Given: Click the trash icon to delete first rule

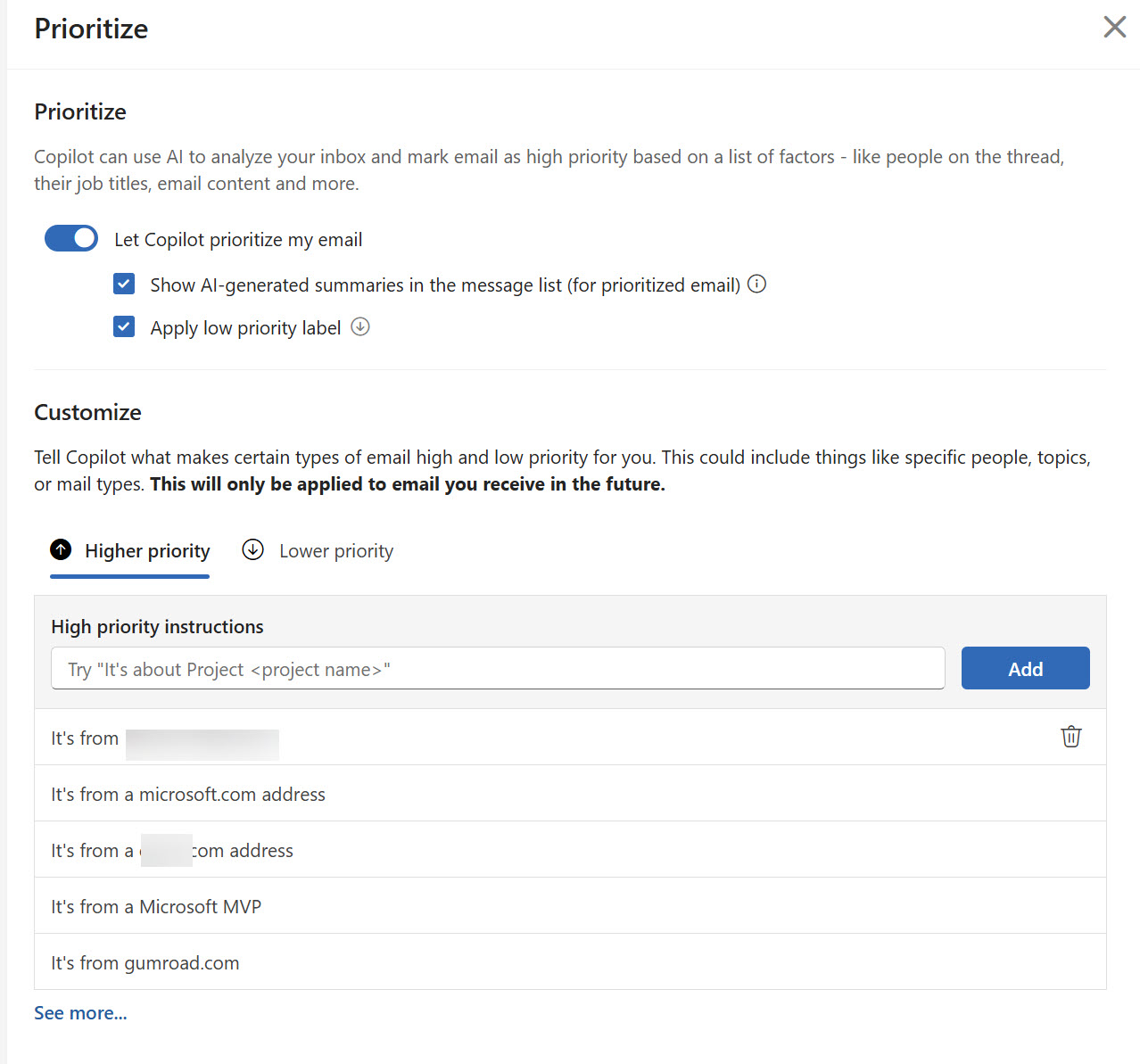Looking at the screenshot, I should point(1071,737).
